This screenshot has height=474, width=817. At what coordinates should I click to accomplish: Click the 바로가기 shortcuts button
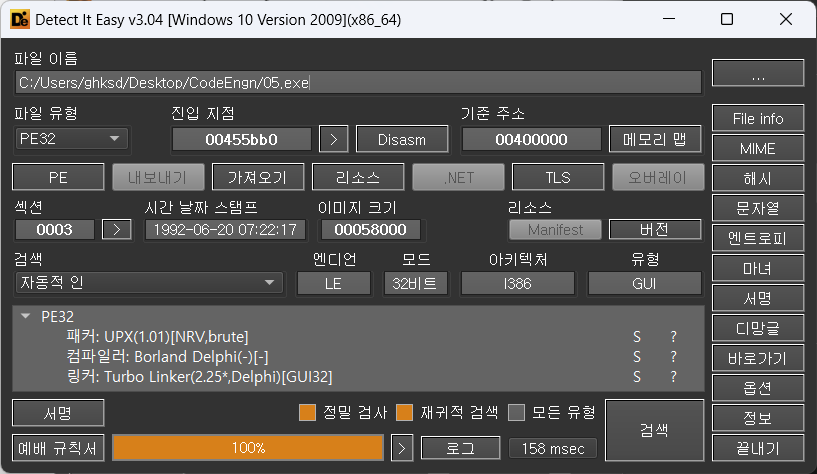pyautogui.click(x=758, y=358)
